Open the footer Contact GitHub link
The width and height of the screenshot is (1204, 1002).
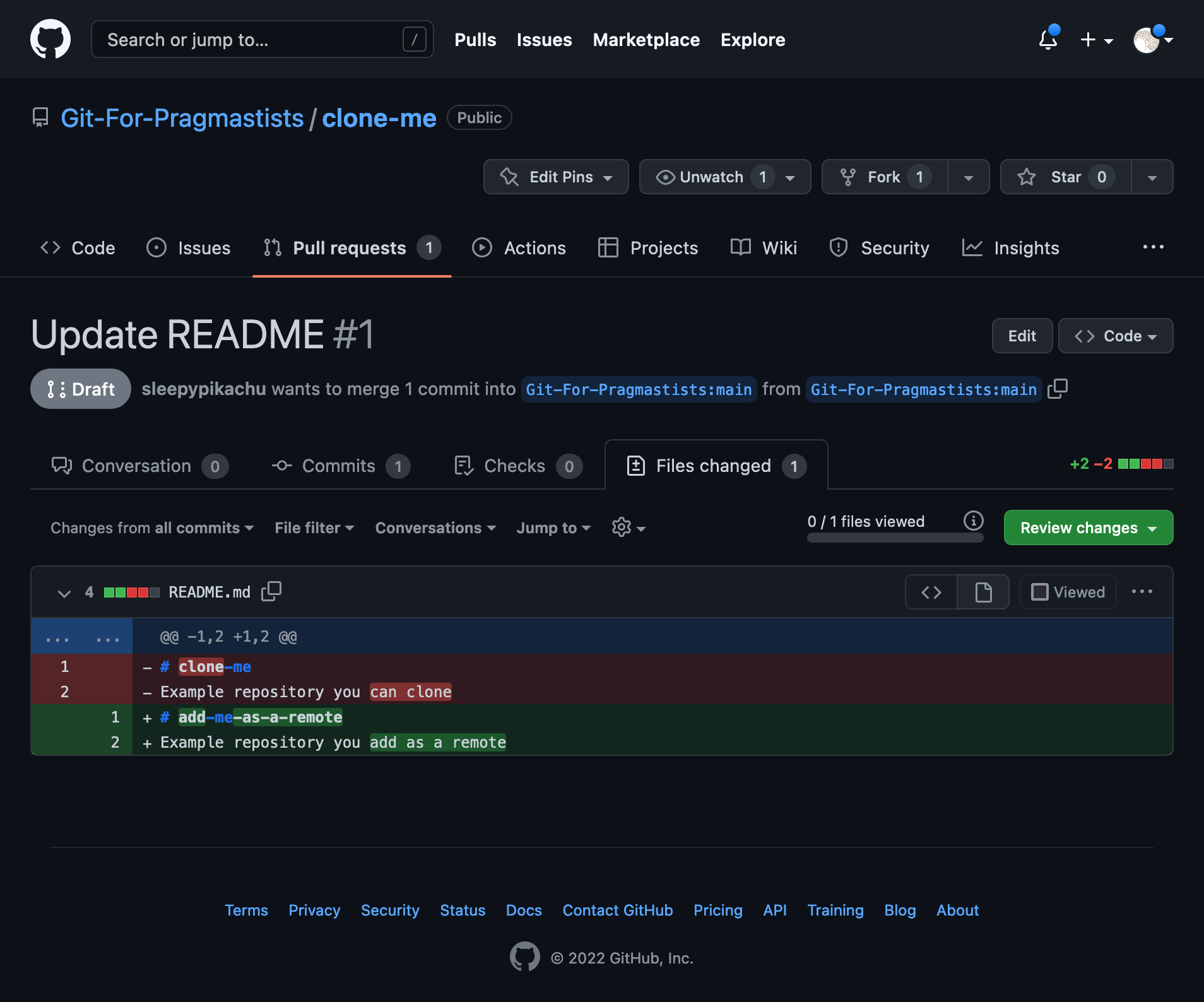point(618,910)
